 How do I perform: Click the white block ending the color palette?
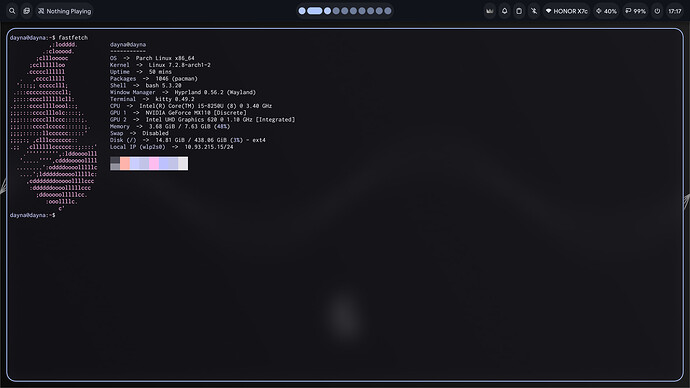click(183, 163)
